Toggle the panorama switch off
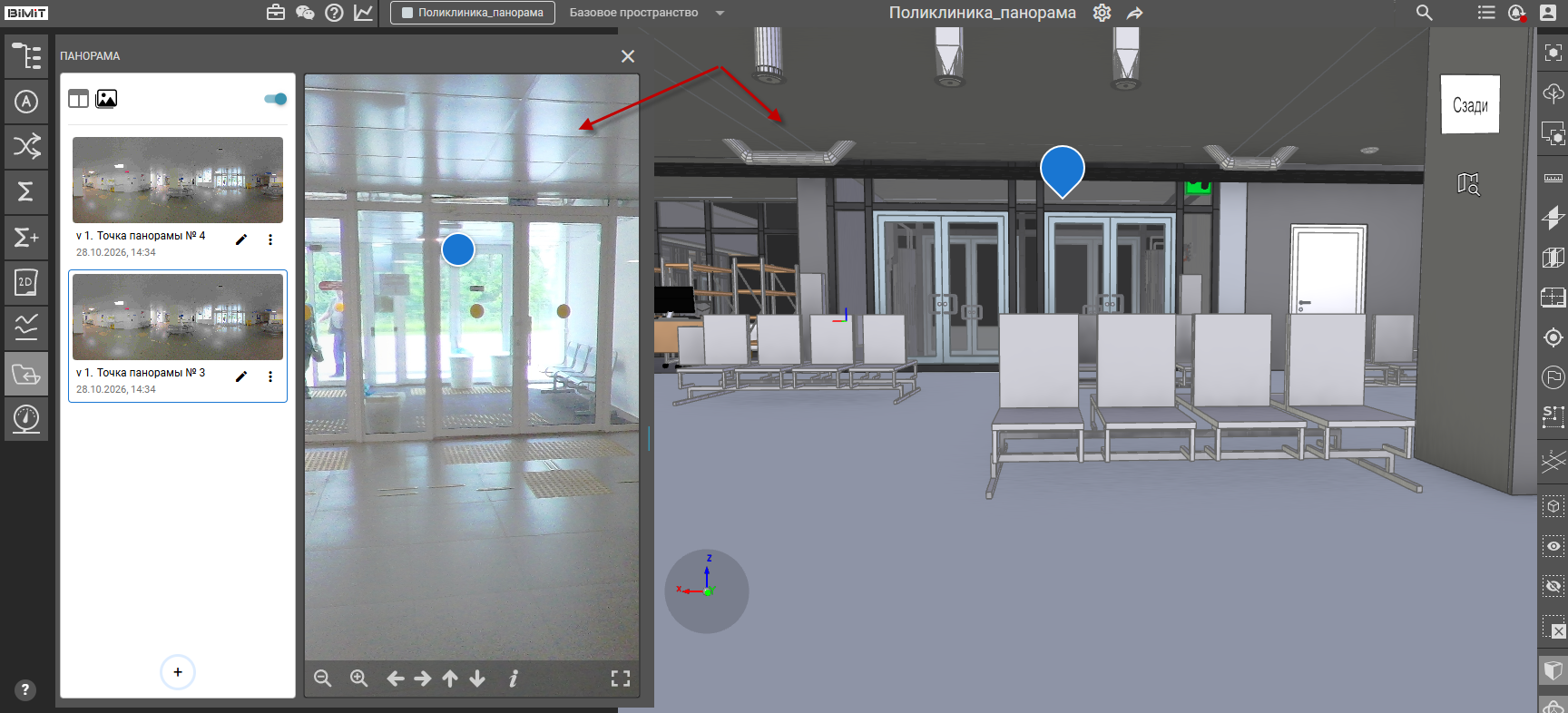Image resolution: width=1568 pixels, height=713 pixels. (x=276, y=99)
